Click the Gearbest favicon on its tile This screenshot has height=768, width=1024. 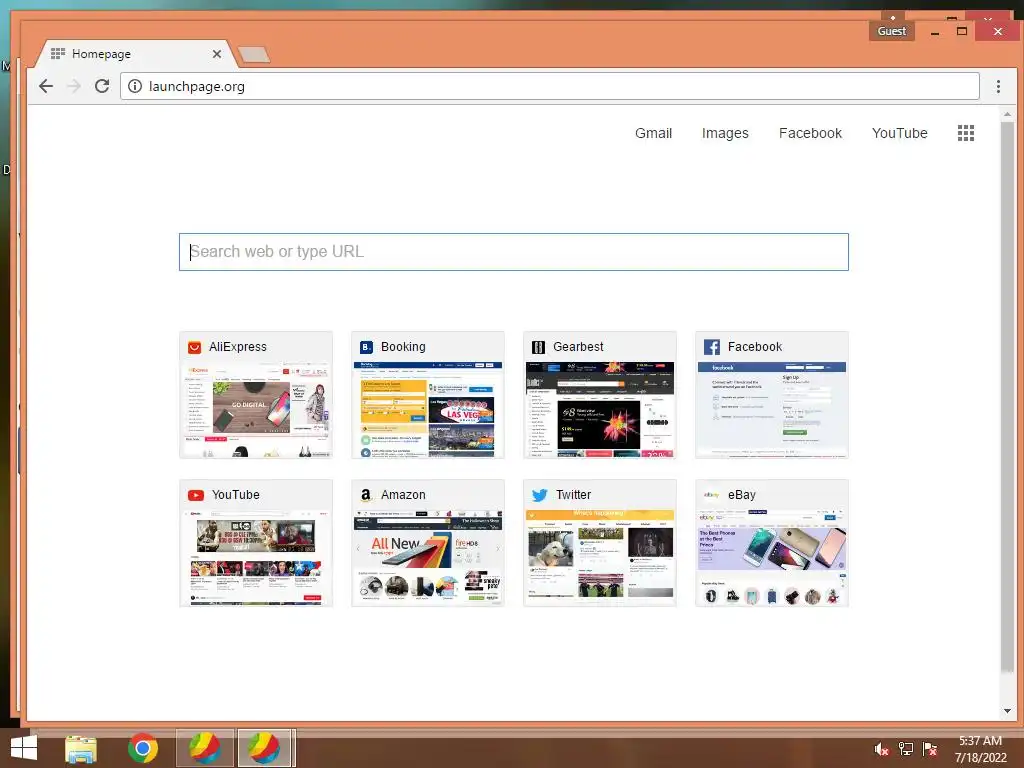[x=538, y=347]
